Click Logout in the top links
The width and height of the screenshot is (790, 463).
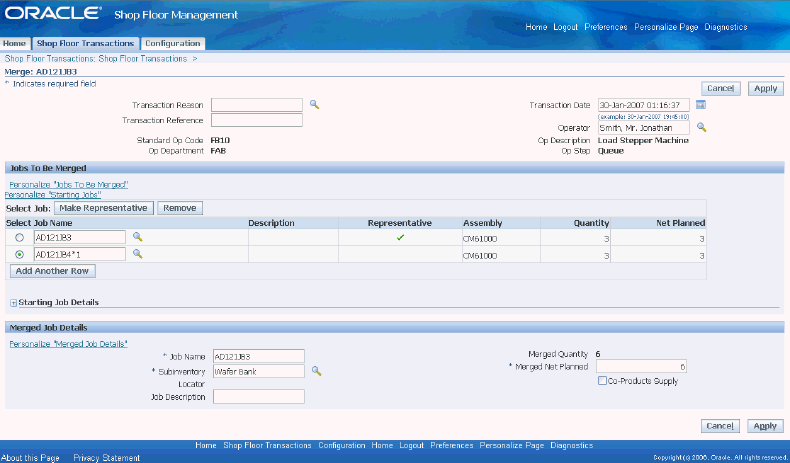tap(565, 27)
